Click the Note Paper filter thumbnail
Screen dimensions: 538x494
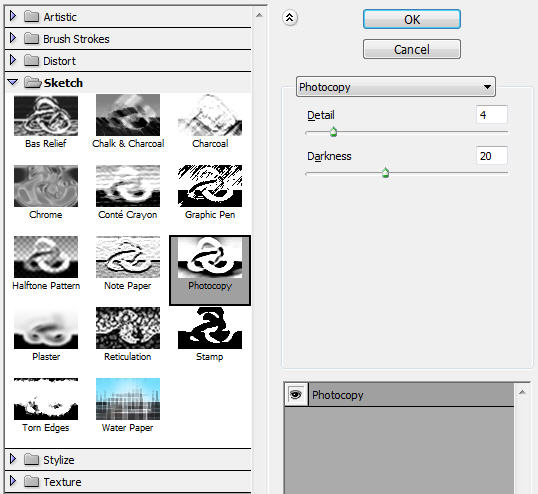[x=128, y=257]
